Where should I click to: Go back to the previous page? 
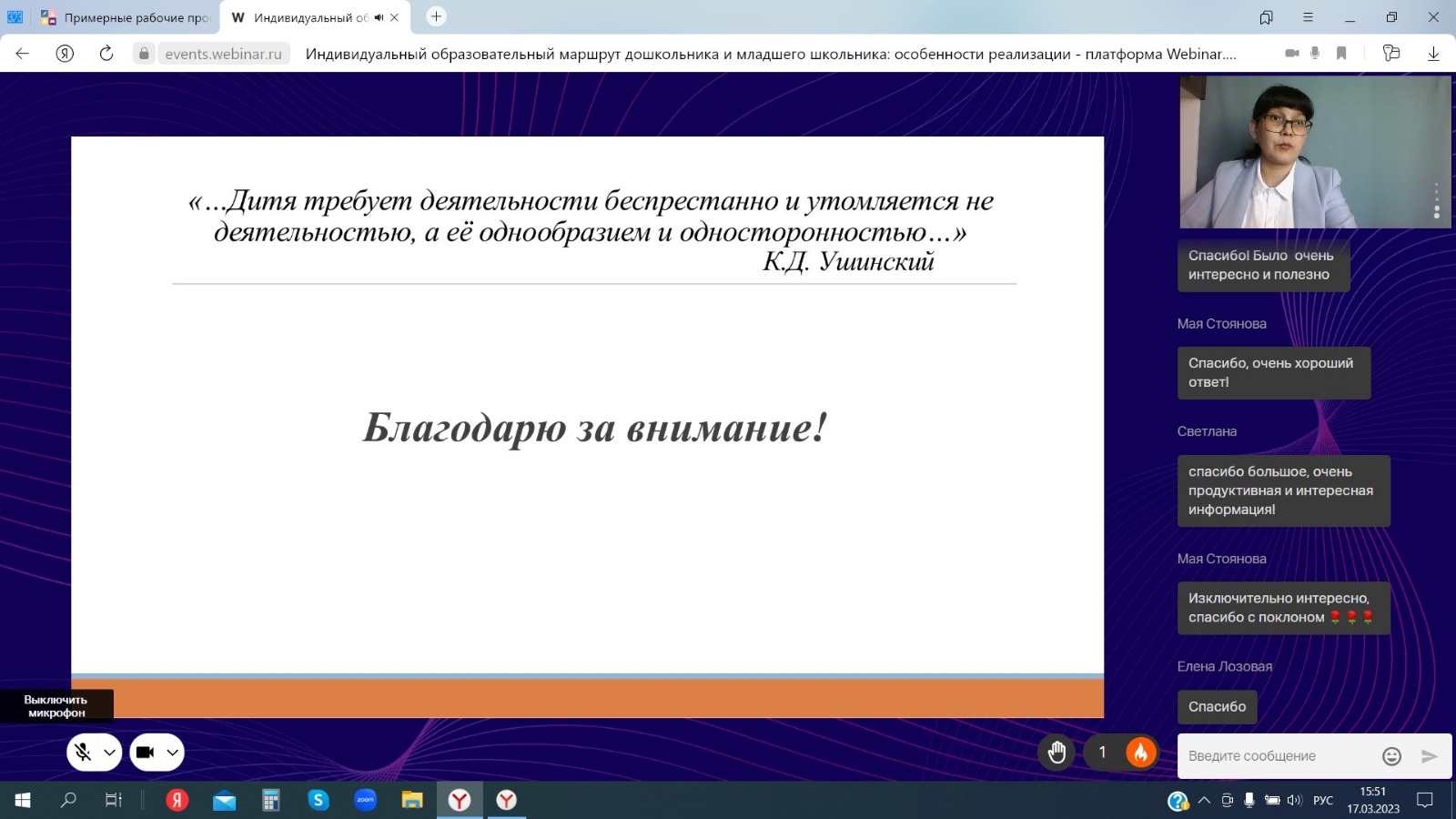23,54
